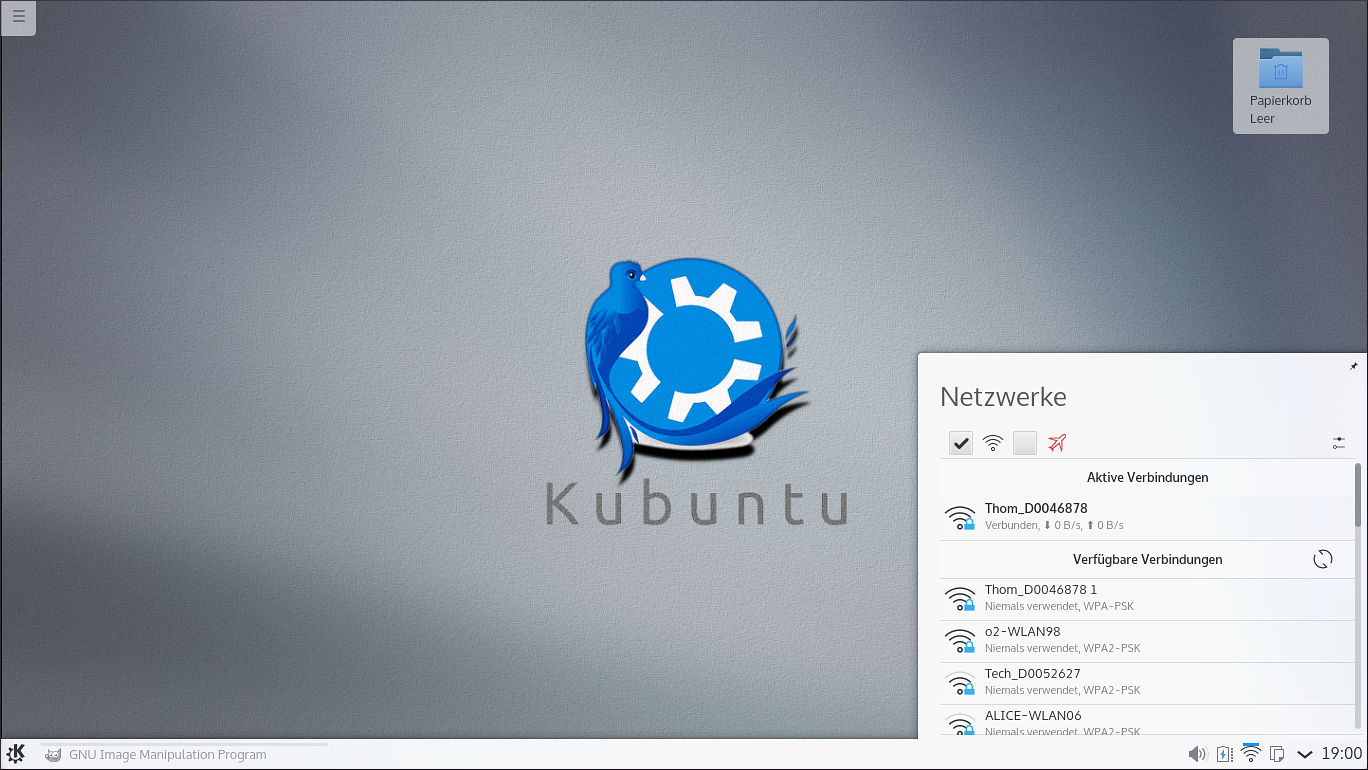
Task: Refresh the available connections list
Action: [x=1323, y=559]
